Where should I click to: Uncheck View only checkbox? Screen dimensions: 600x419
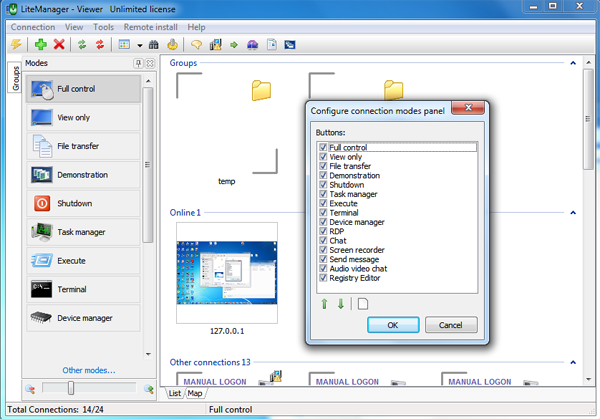323,157
